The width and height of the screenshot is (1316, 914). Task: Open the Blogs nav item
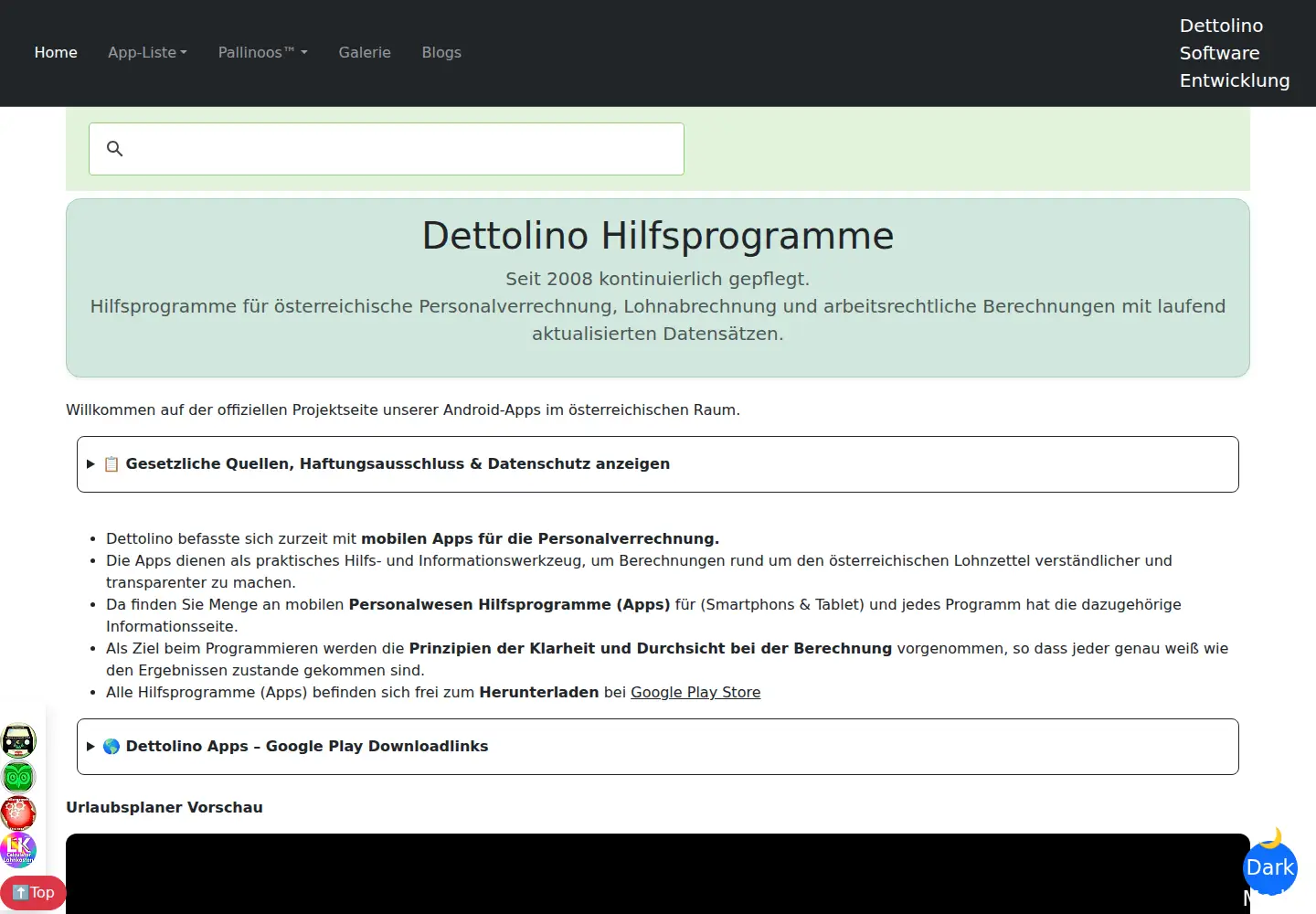coord(441,53)
